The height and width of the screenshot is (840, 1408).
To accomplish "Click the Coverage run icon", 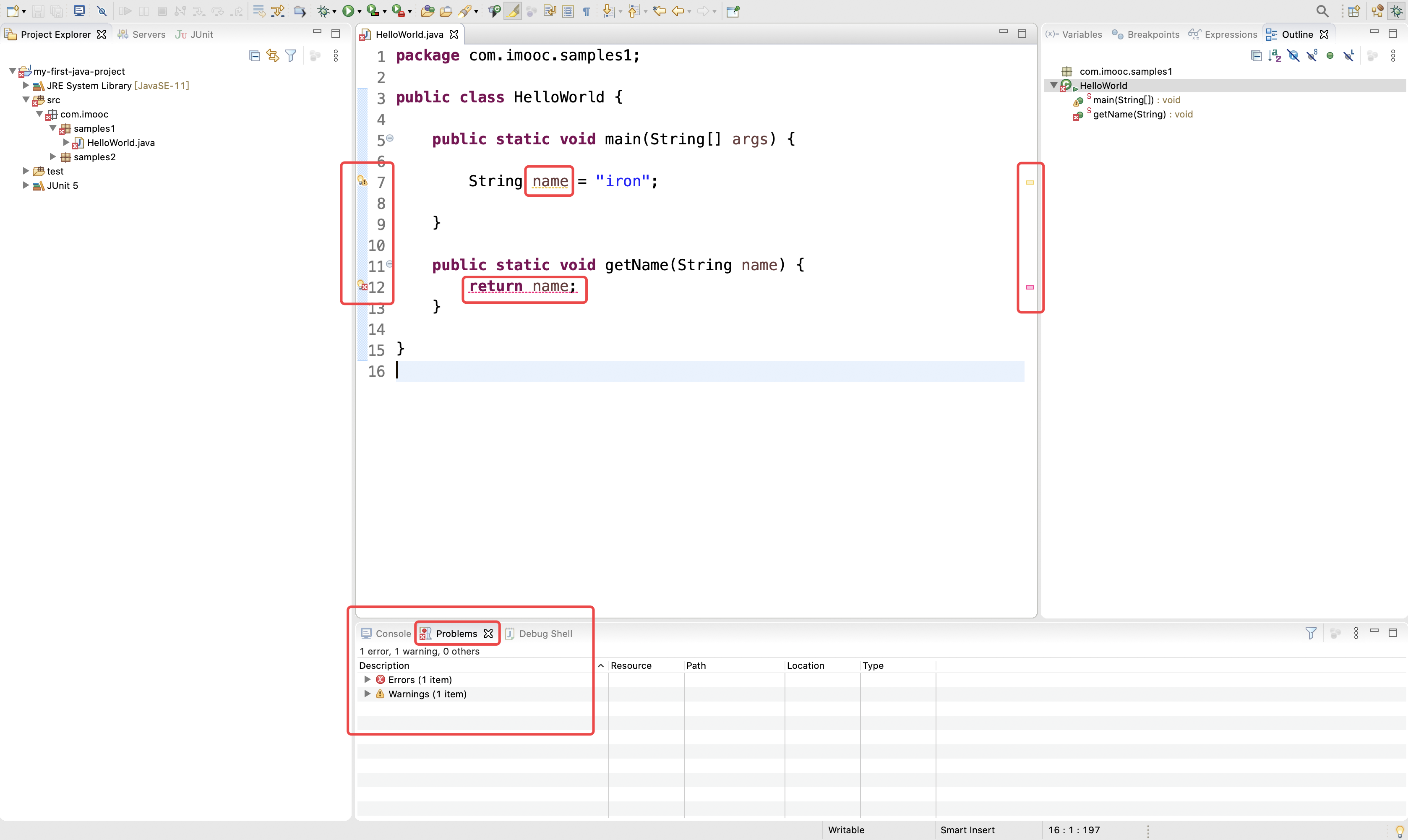I will [x=373, y=11].
